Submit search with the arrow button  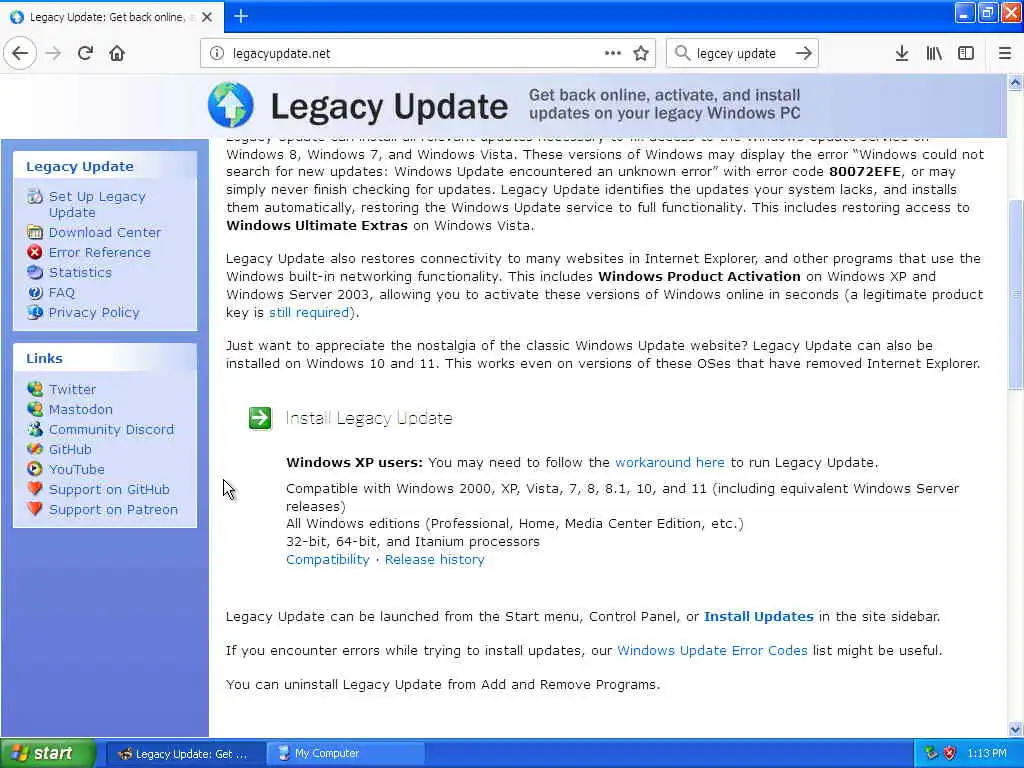pos(803,54)
